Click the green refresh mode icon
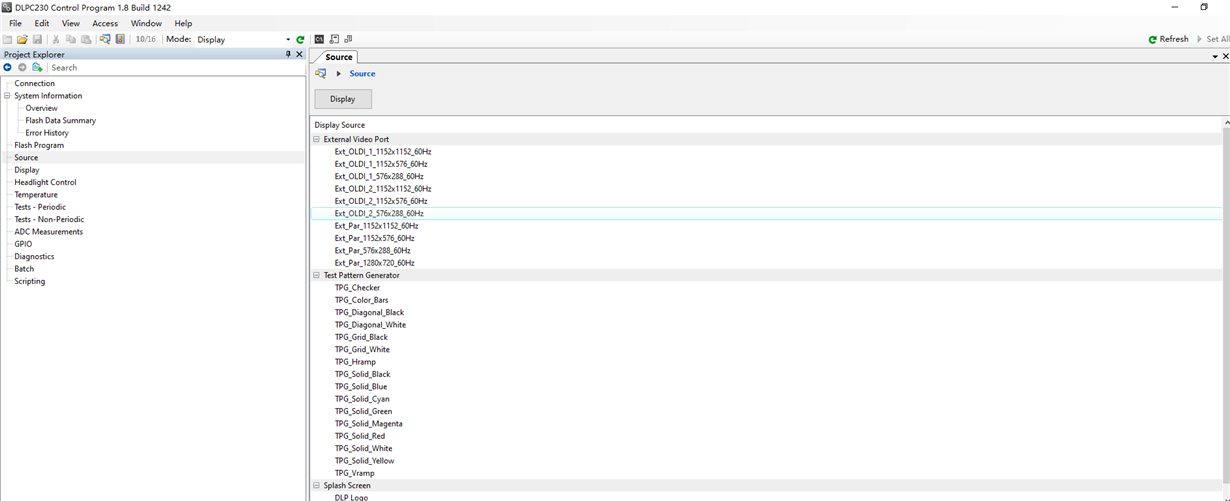The width and height of the screenshot is (1230, 501). [x=300, y=40]
